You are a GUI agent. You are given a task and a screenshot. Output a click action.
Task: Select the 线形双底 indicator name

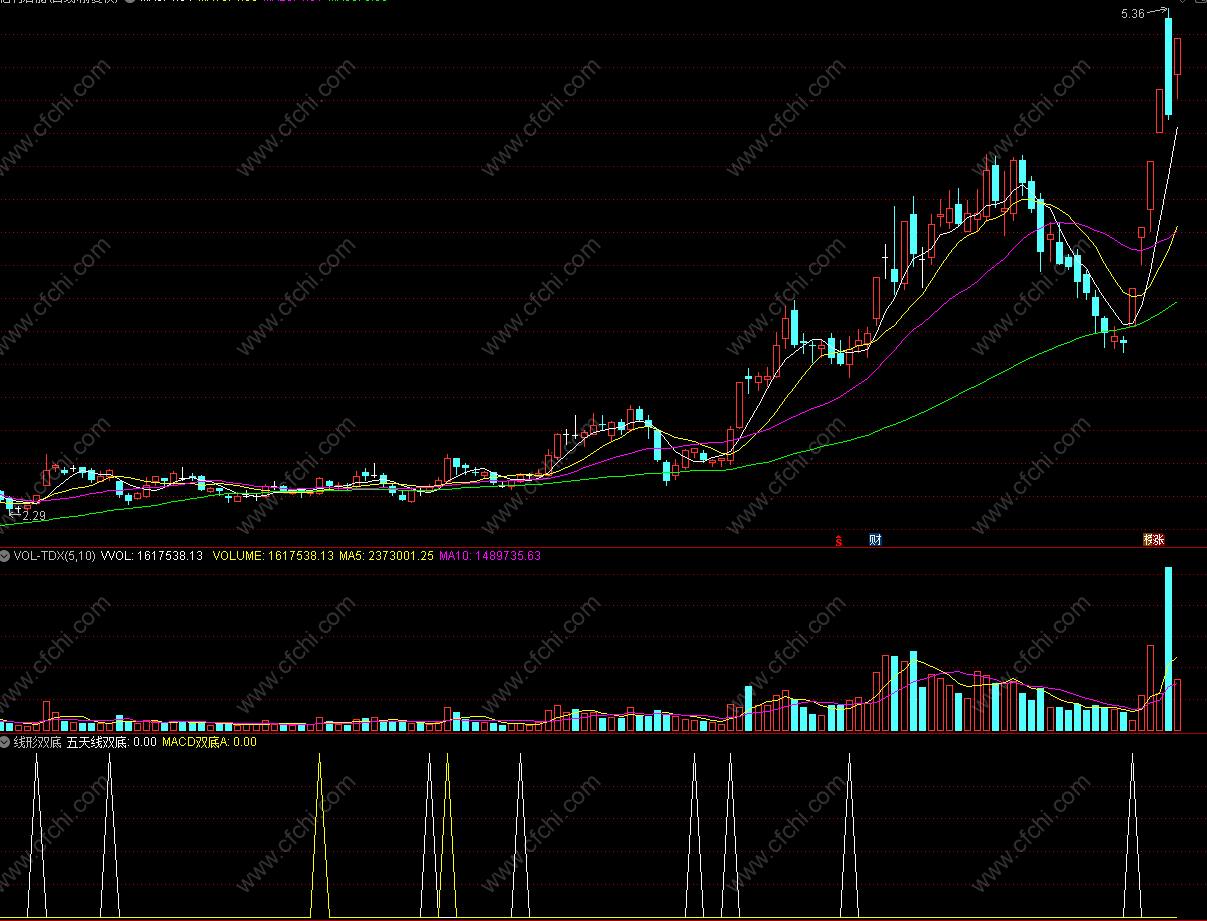[x=38, y=742]
